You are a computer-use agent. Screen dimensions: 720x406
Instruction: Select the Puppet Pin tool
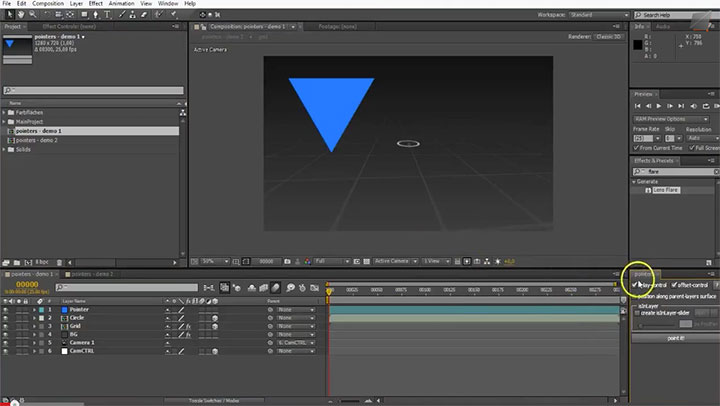pos(174,15)
